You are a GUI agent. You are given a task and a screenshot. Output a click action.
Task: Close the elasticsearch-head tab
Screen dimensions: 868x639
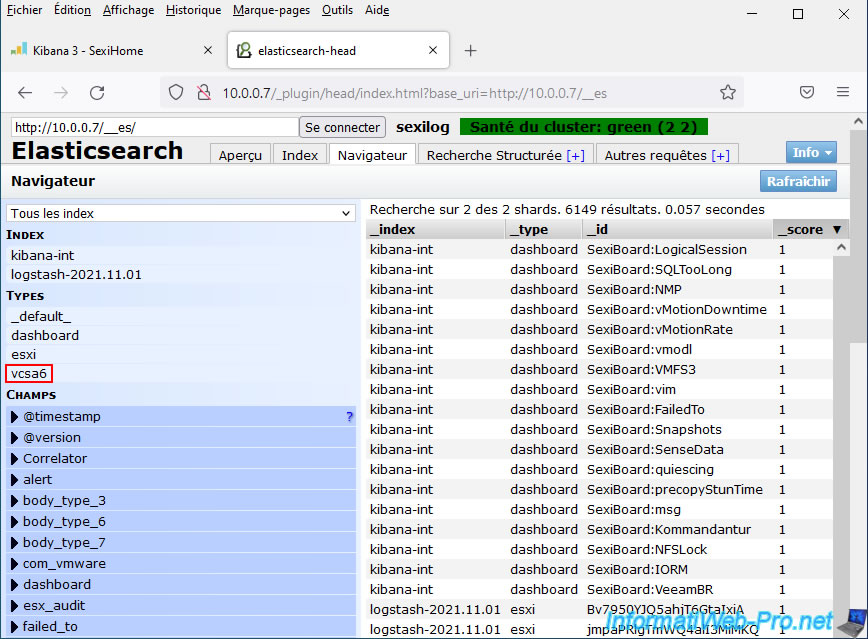tap(433, 50)
